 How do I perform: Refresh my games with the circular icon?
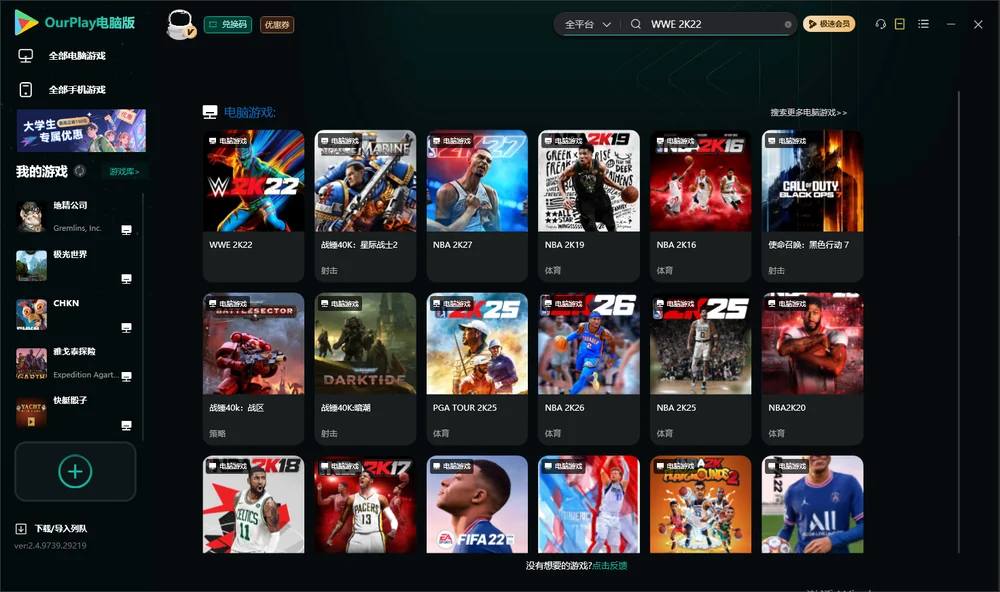pyautogui.click(x=80, y=171)
